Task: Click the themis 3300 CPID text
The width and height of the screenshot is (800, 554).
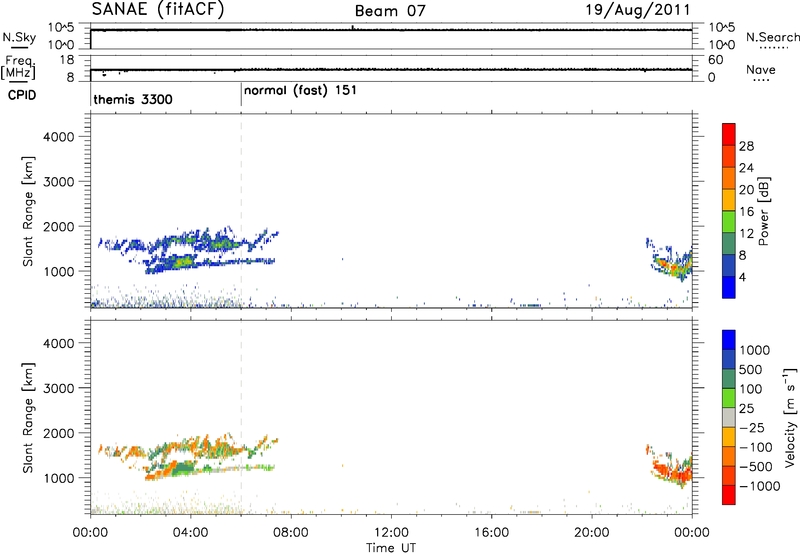Action: pos(133,99)
